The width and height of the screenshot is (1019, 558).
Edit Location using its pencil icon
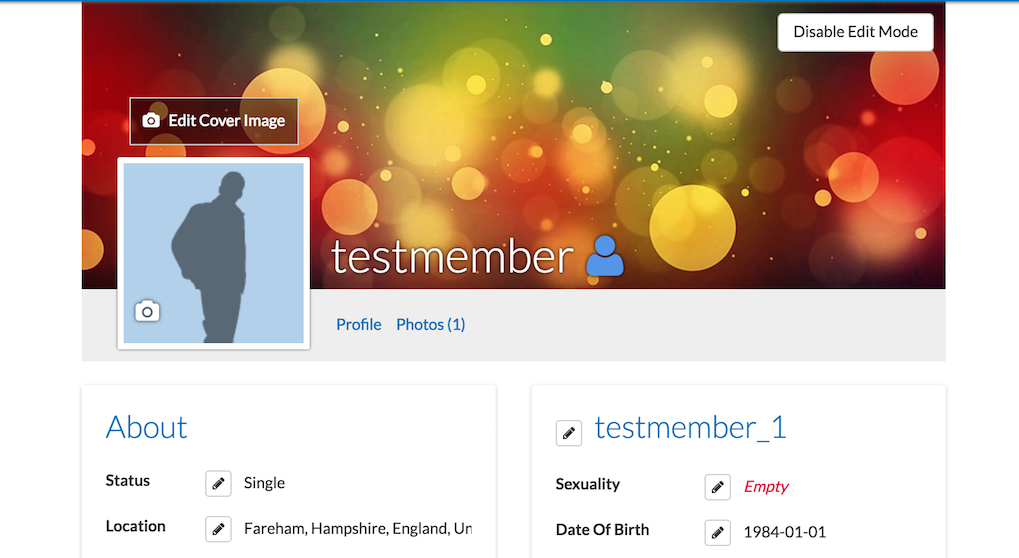(x=218, y=529)
